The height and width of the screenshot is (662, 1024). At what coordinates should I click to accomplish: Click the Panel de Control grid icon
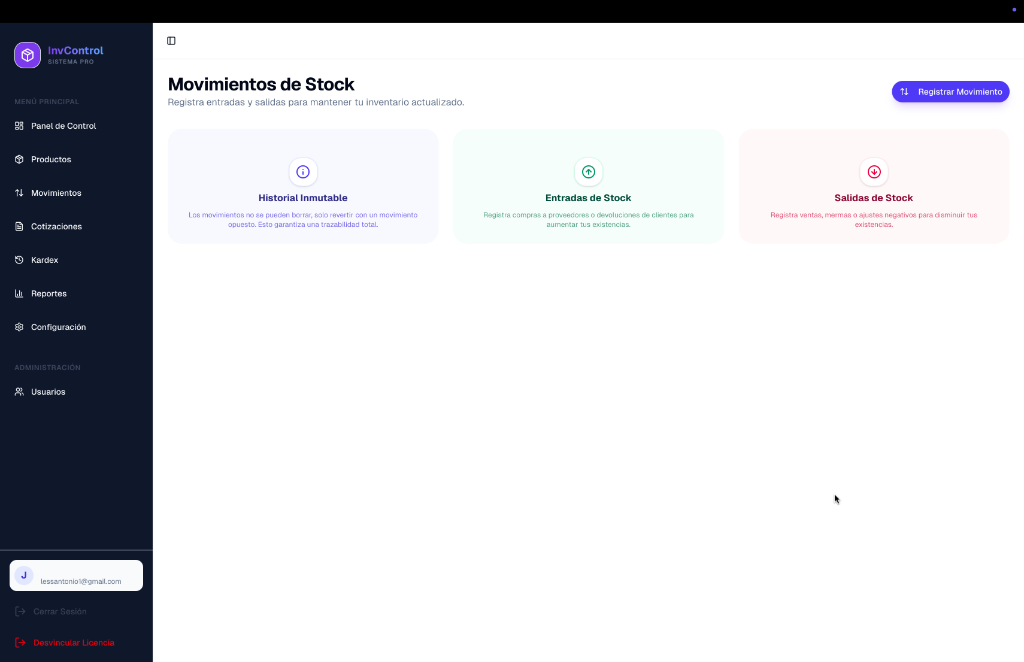(x=19, y=126)
